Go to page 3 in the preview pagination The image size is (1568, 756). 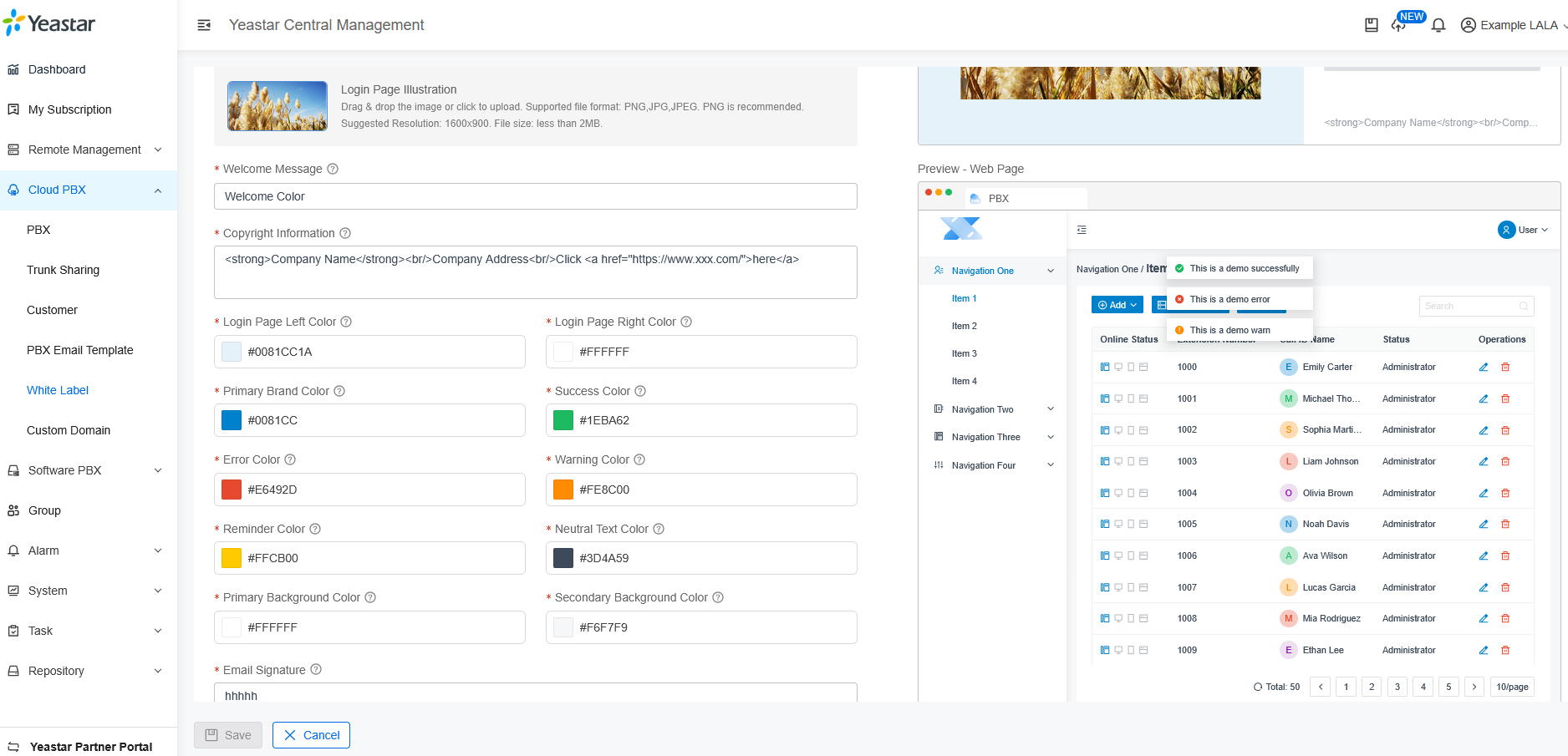click(x=1397, y=687)
